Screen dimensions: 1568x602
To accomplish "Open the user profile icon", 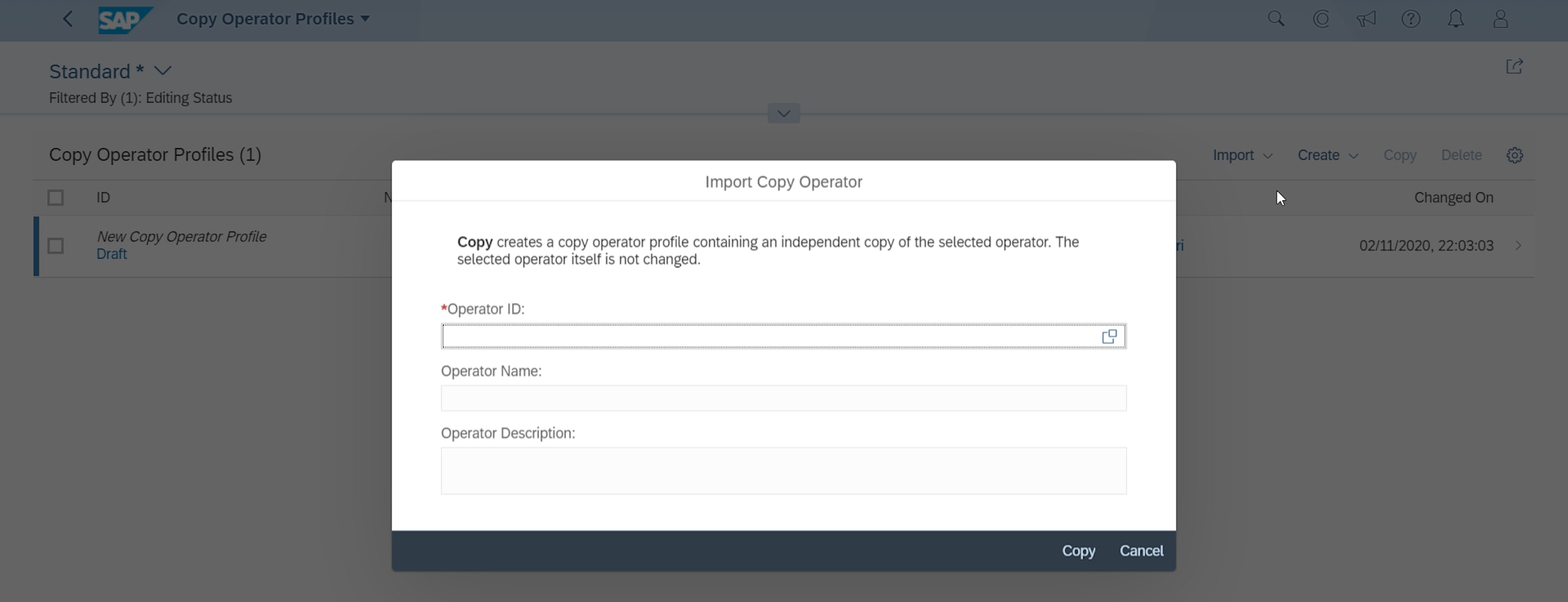I will pyautogui.click(x=1500, y=19).
